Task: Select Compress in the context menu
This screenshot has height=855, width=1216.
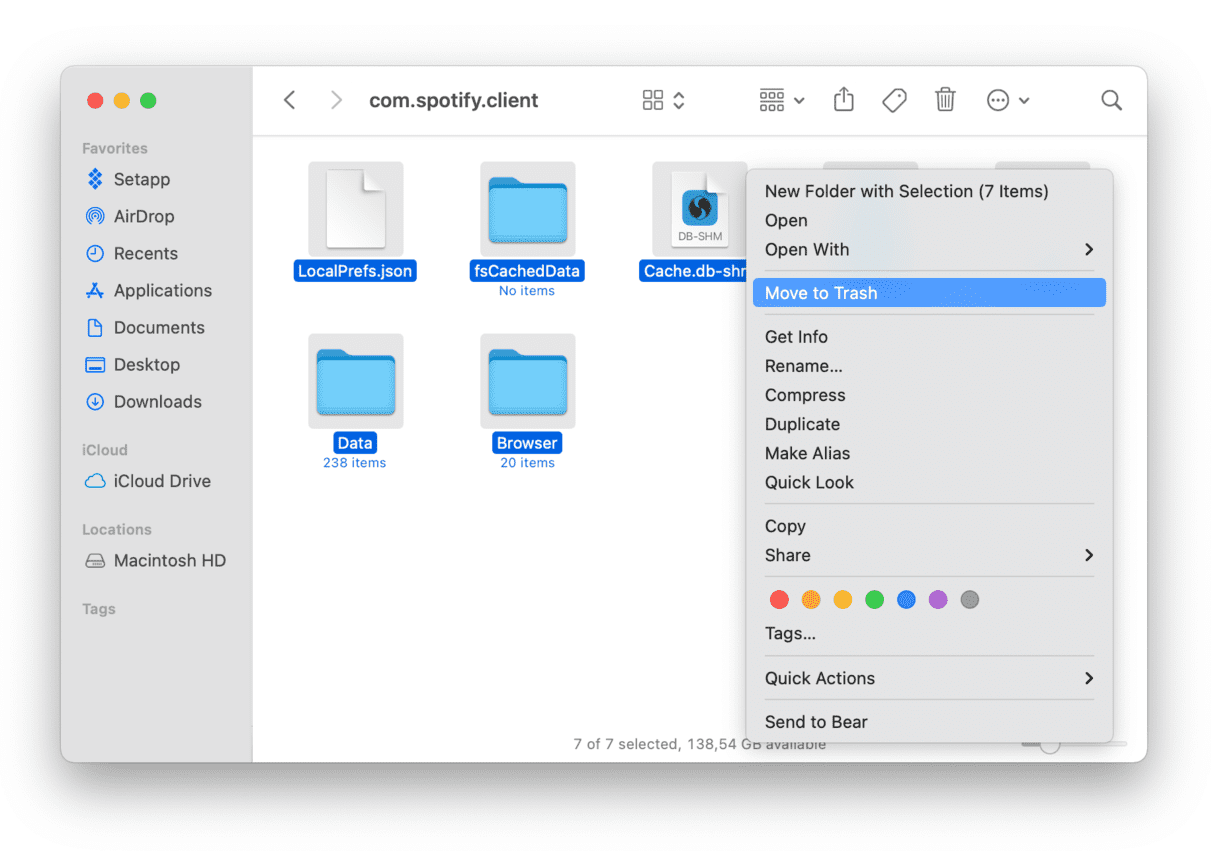Action: pos(805,395)
